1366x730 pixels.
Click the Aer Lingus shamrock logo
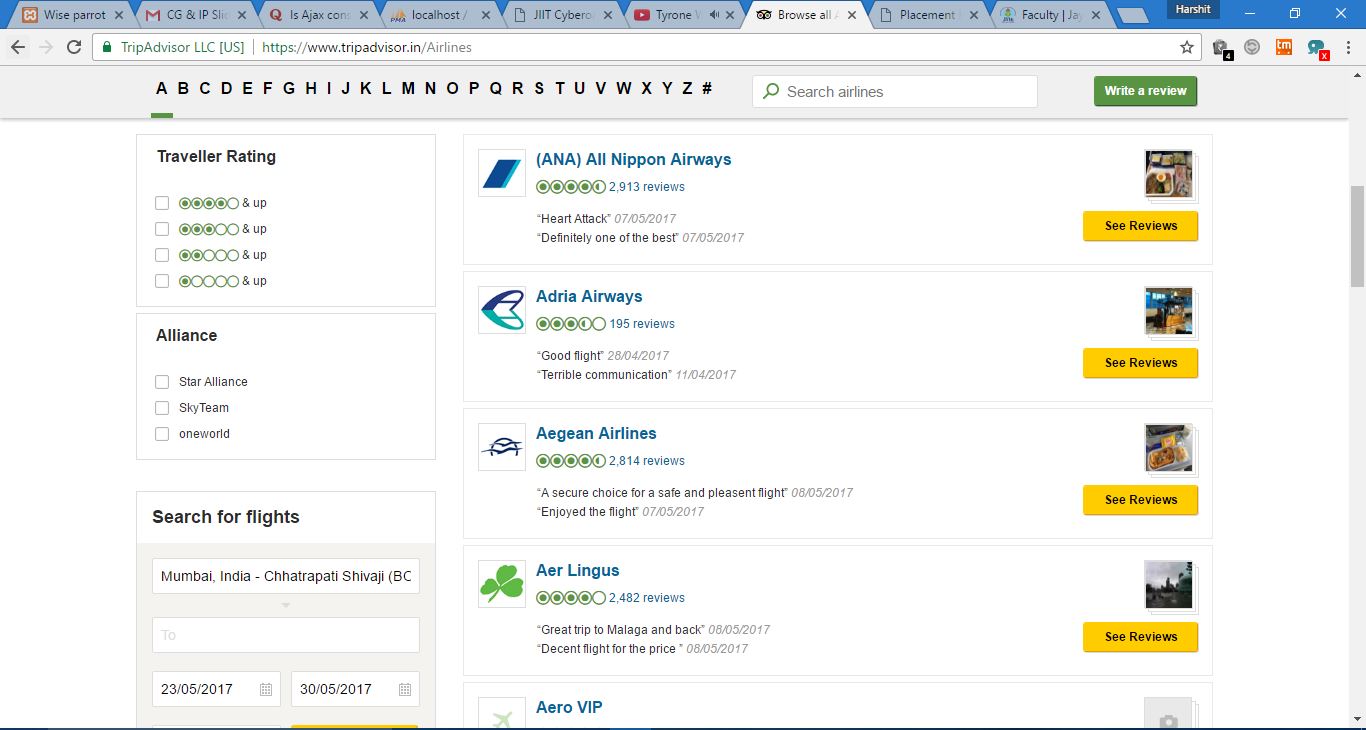pyautogui.click(x=502, y=584)
